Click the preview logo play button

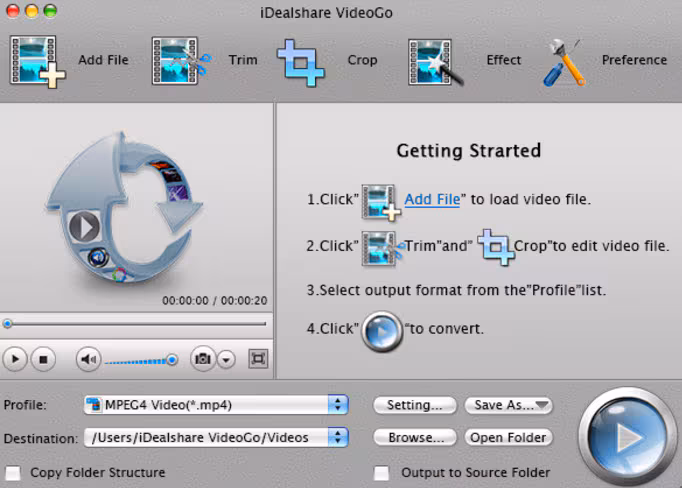pos(84,227)
